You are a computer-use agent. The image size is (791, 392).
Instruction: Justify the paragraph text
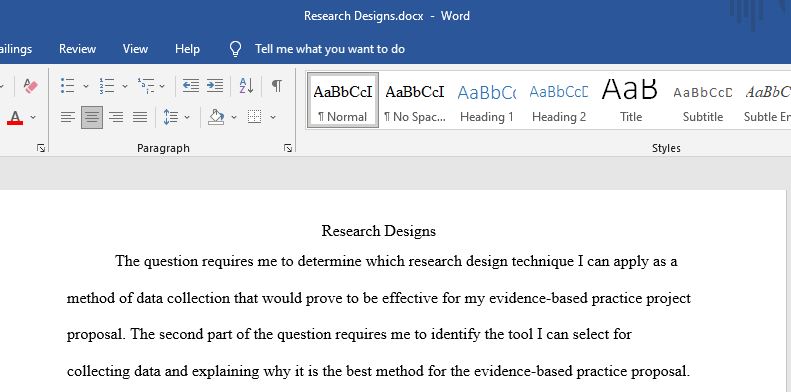pos(140,117)
